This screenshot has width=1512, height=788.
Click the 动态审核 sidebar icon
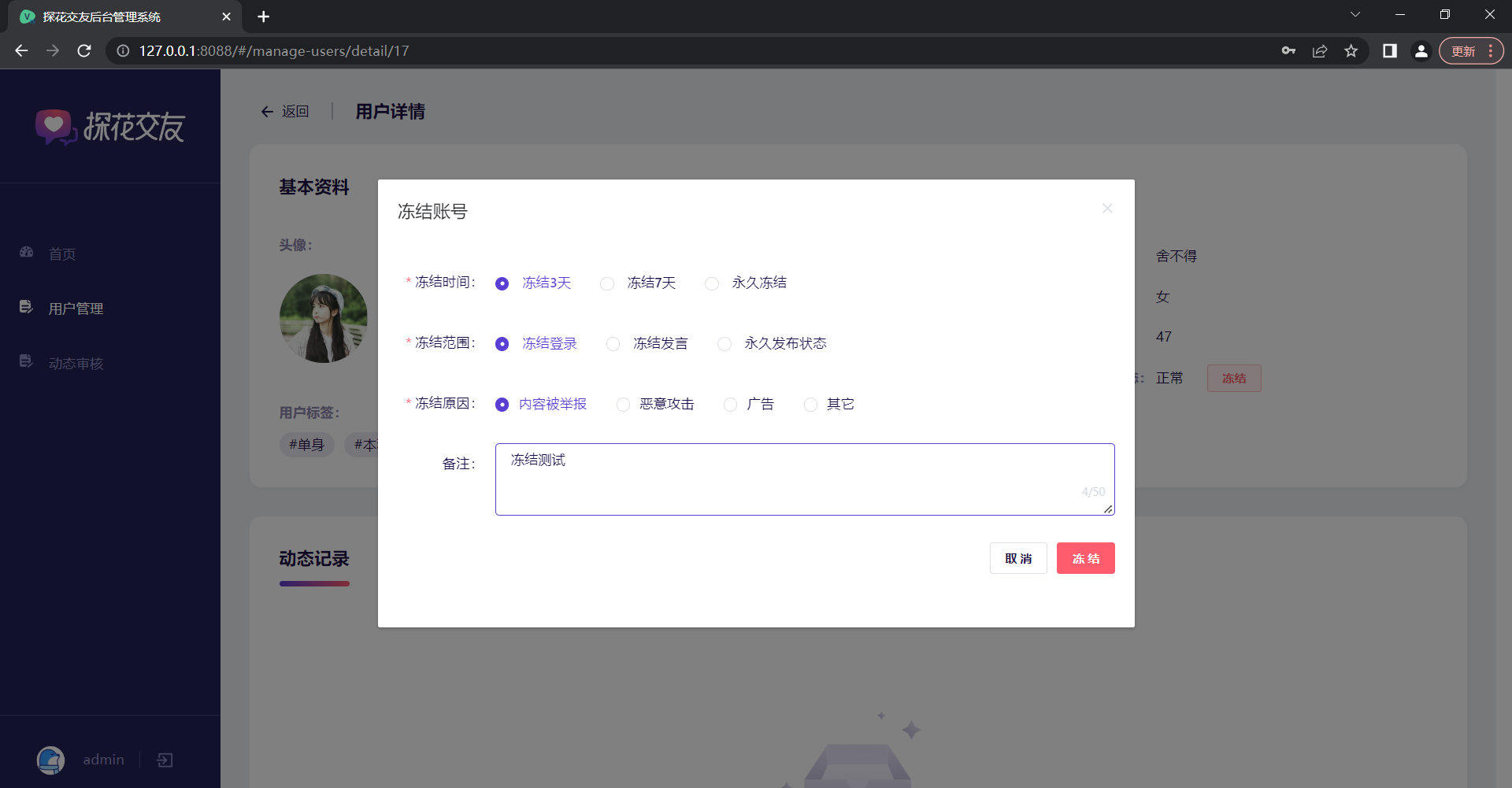point(27,361)
